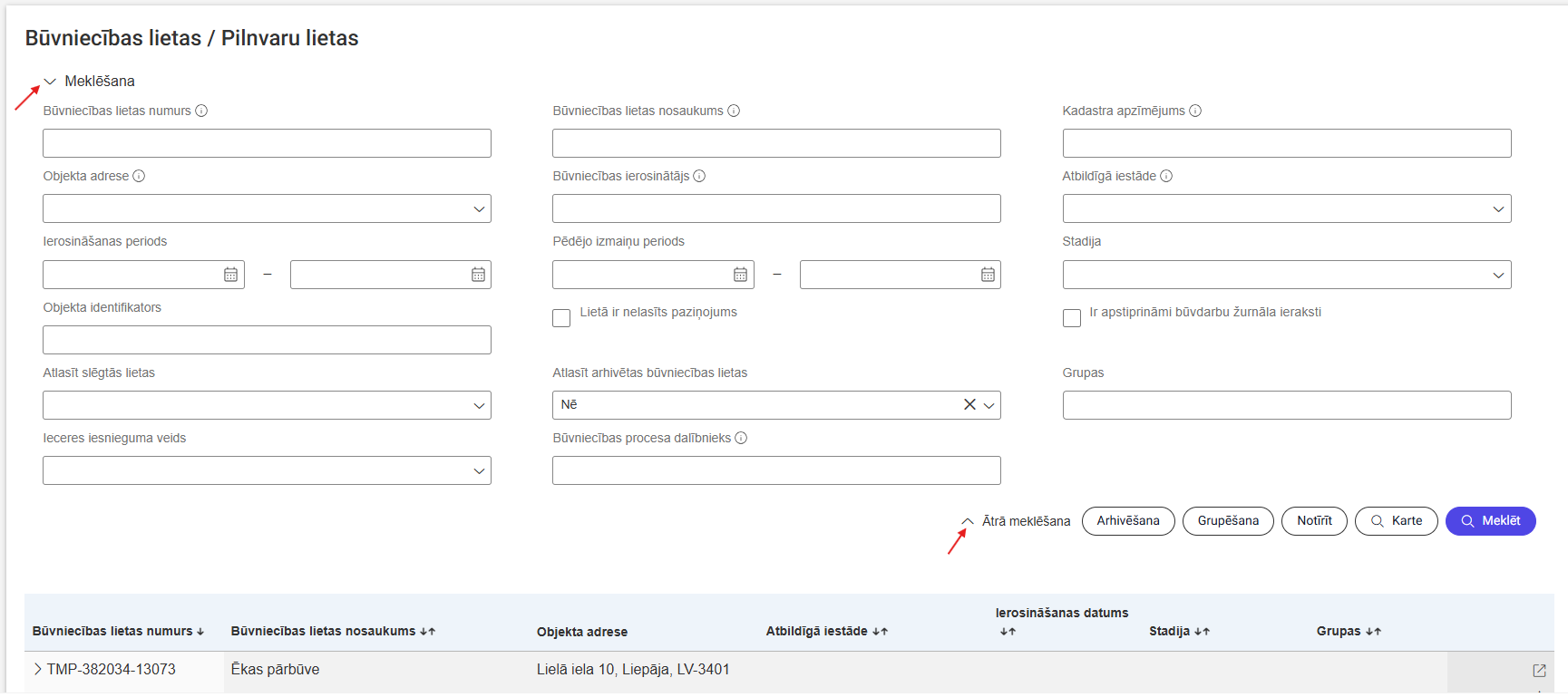Click the Notīrīt button
The image size is (1568, 697).
pos(1313,521)
